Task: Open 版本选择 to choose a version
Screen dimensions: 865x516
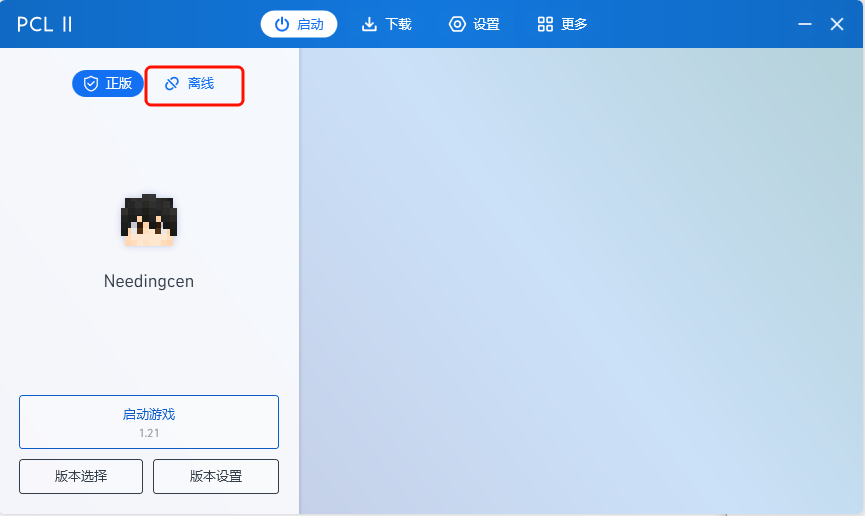Action: click(x=81, y=477)
